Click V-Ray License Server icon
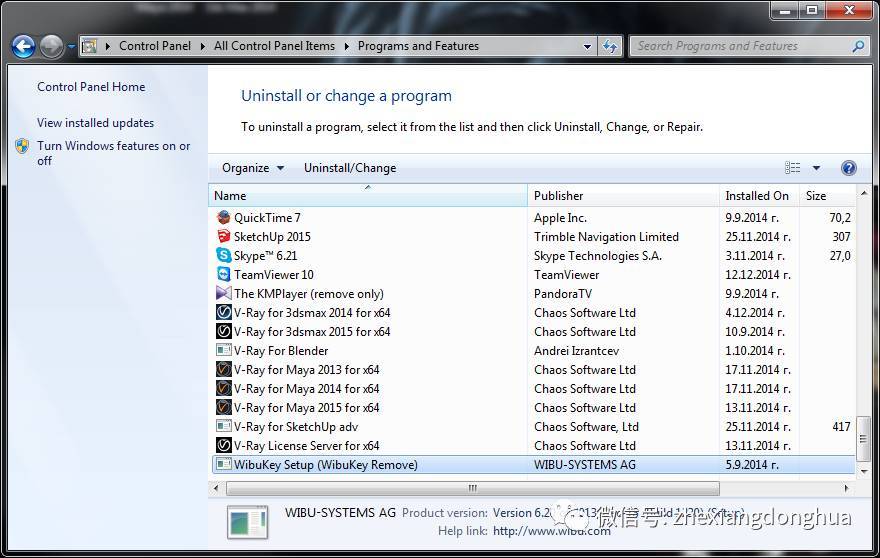This screenshot has width=880, height=558. pyautogui.click(x=223, y=446)
